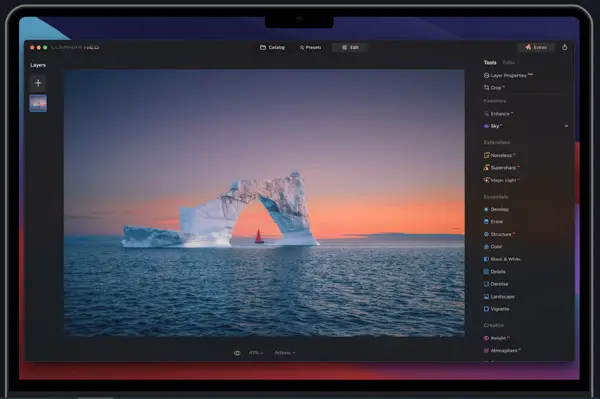The image size is (600, 399).
Task: Open the Develop tool
Action: pyautogui.click(x=496, y=209)
